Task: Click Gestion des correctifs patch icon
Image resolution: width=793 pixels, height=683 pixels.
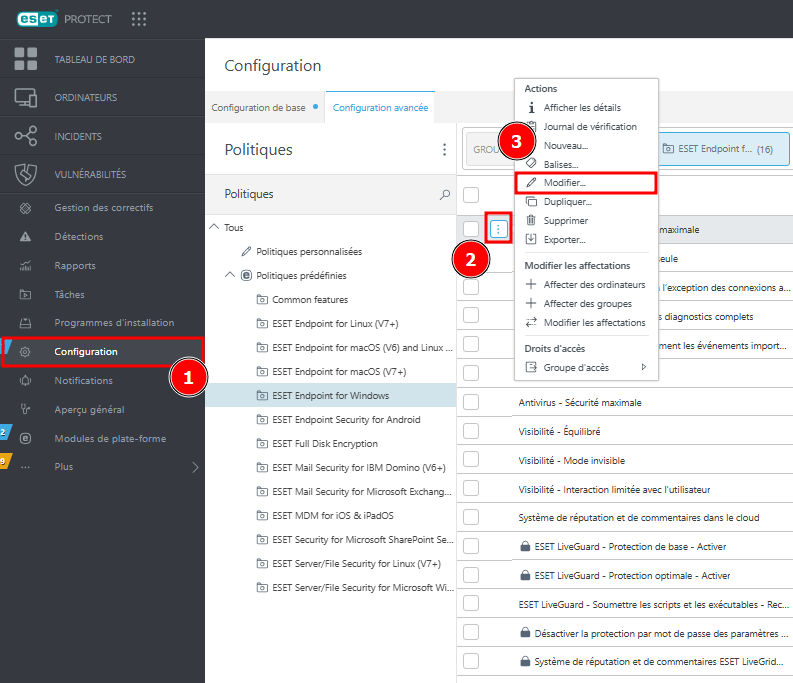Action: click(25, 208)
